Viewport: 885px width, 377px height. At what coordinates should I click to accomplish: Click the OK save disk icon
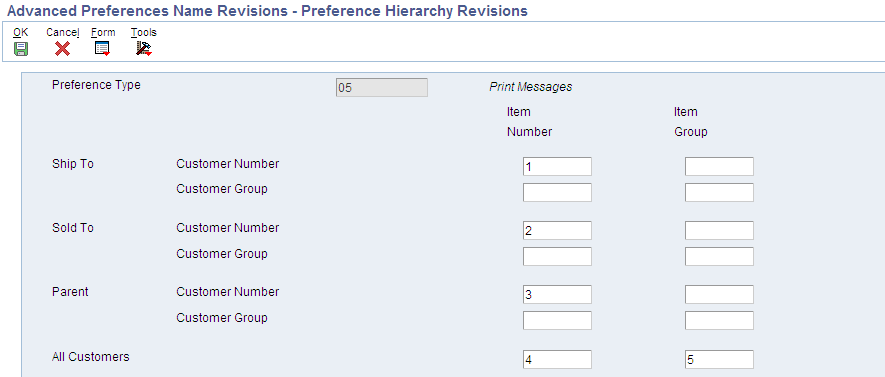click(21, 49)
